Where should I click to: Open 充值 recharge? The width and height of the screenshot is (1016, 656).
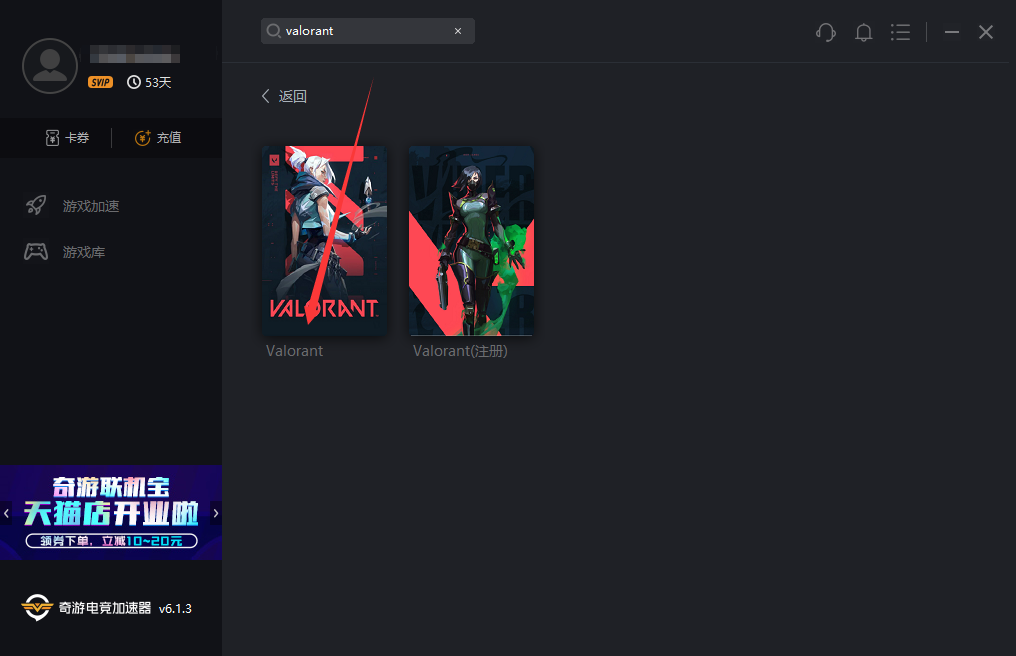(x=158, y=137)
